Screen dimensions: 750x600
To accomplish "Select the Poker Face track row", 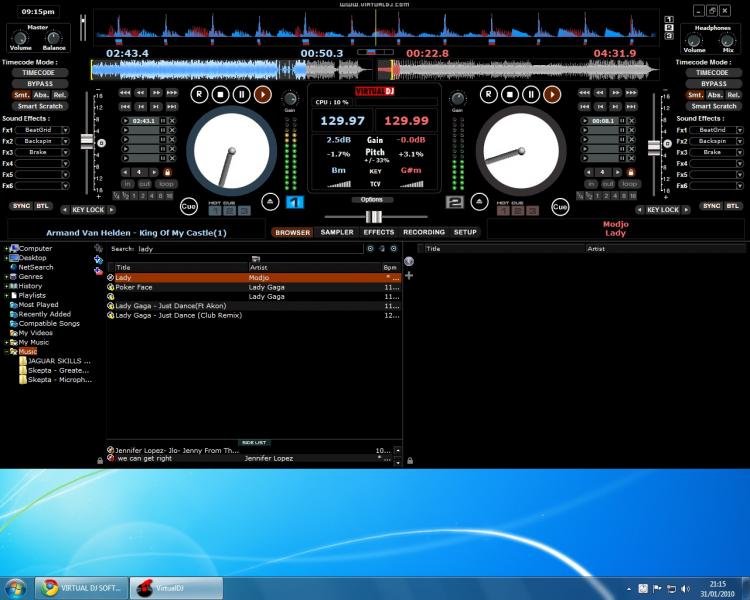I will pyautogui.click(x=254, y=287).
